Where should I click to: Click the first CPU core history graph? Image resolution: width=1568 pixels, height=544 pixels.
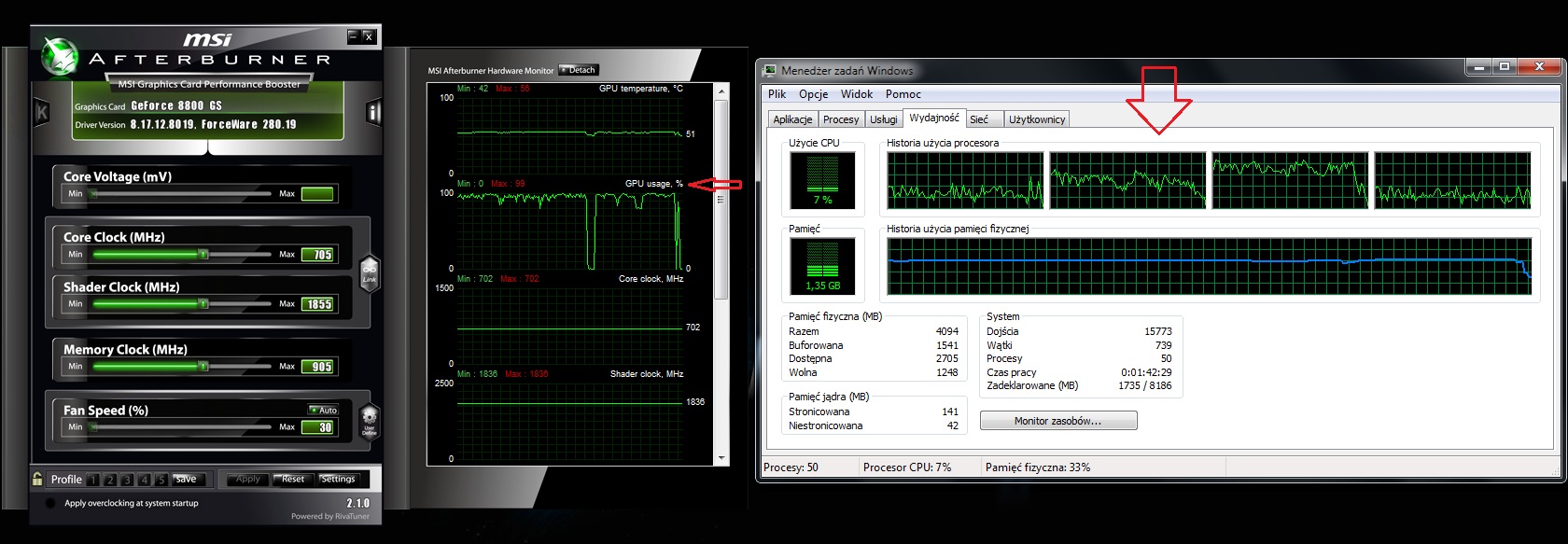[965, 180]
